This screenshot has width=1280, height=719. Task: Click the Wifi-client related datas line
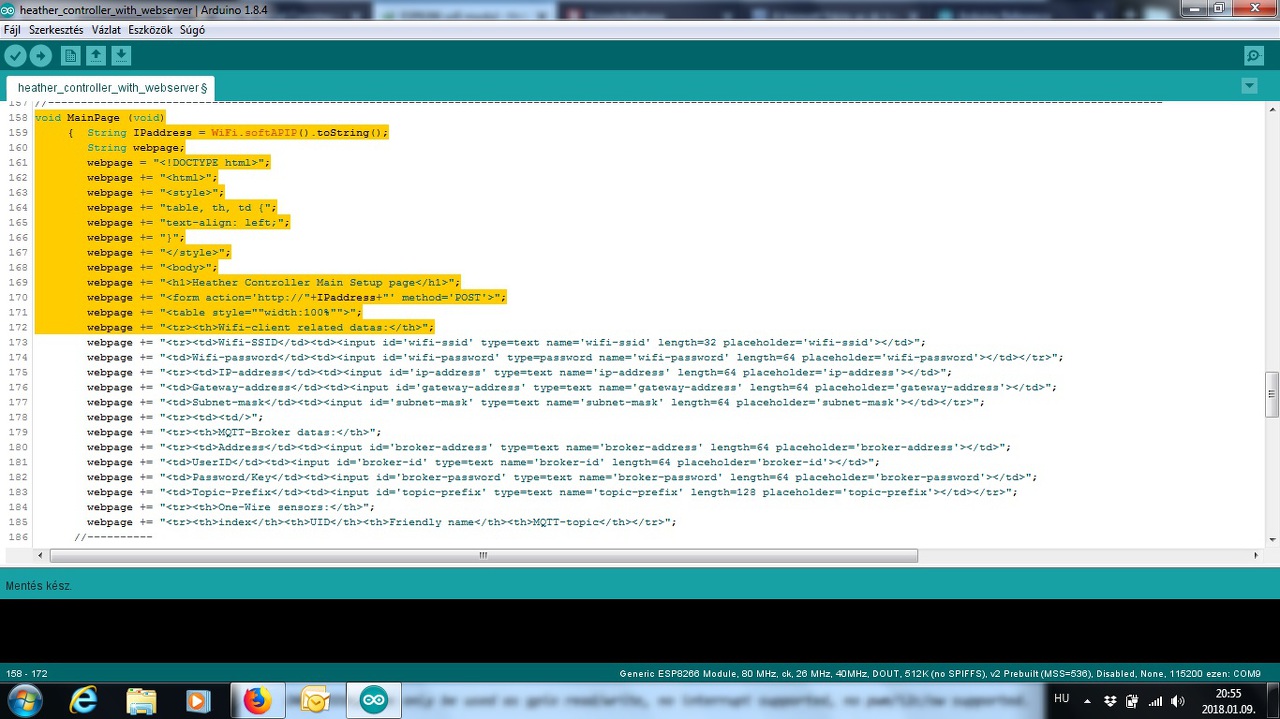(x=260, y=328)
